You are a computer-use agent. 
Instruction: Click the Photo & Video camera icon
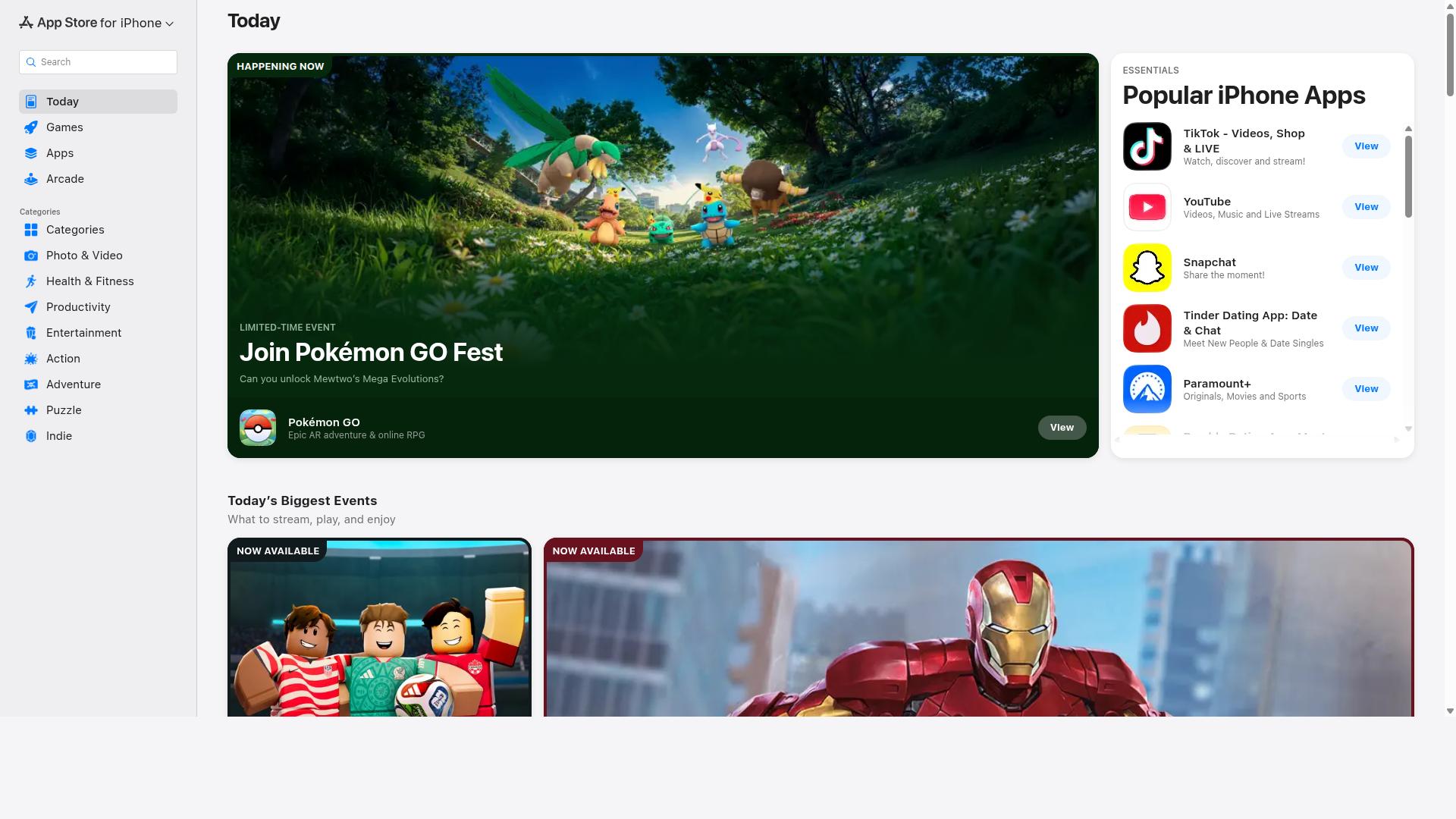pyautogui.click(x=31, y=256)
